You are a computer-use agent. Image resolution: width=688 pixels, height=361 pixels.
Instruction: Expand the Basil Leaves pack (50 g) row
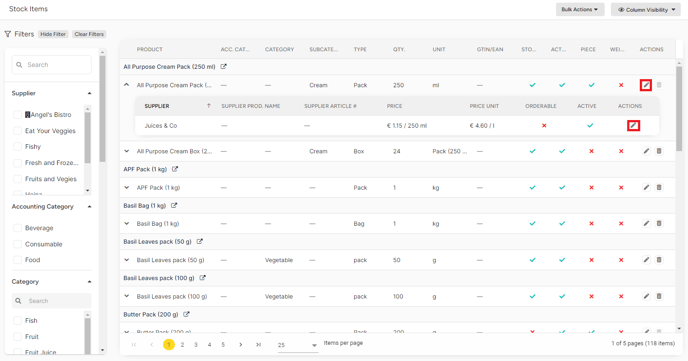(x=127, y=260)
